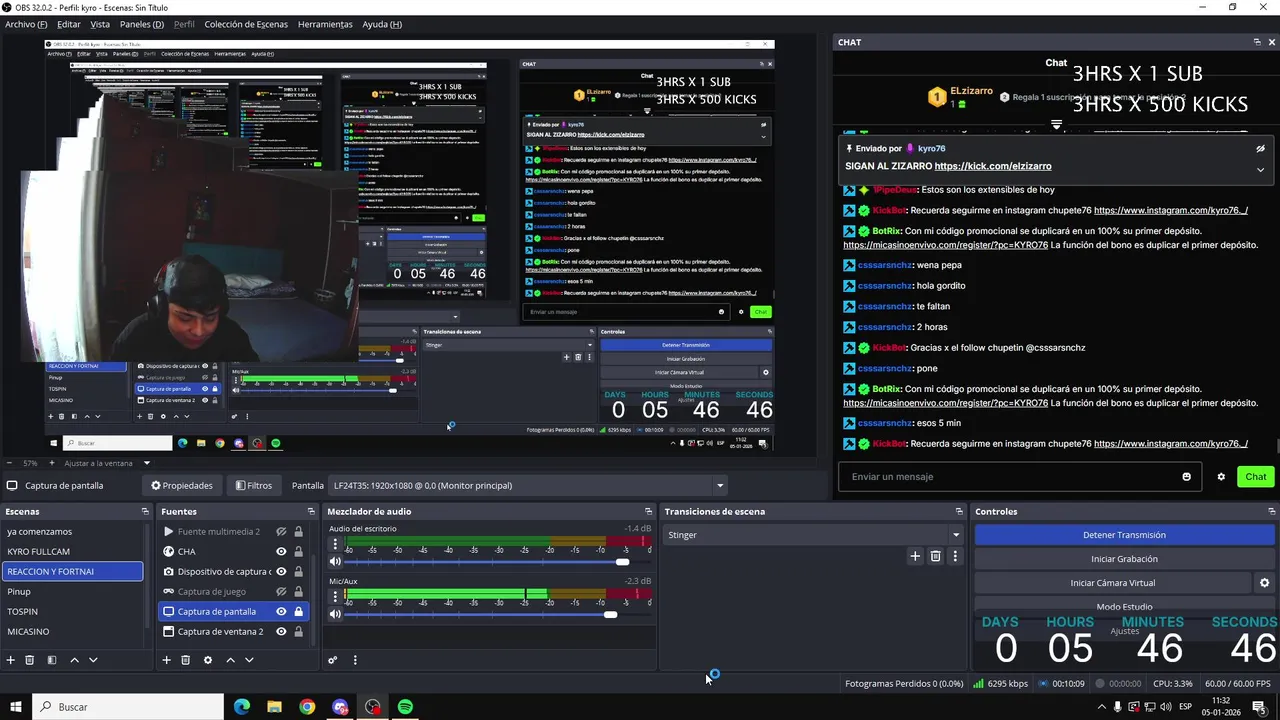The height and width of the screenshot is (720, 1280).
Task: Open Mic/Aux options dots
Action: tap(335, 597)
